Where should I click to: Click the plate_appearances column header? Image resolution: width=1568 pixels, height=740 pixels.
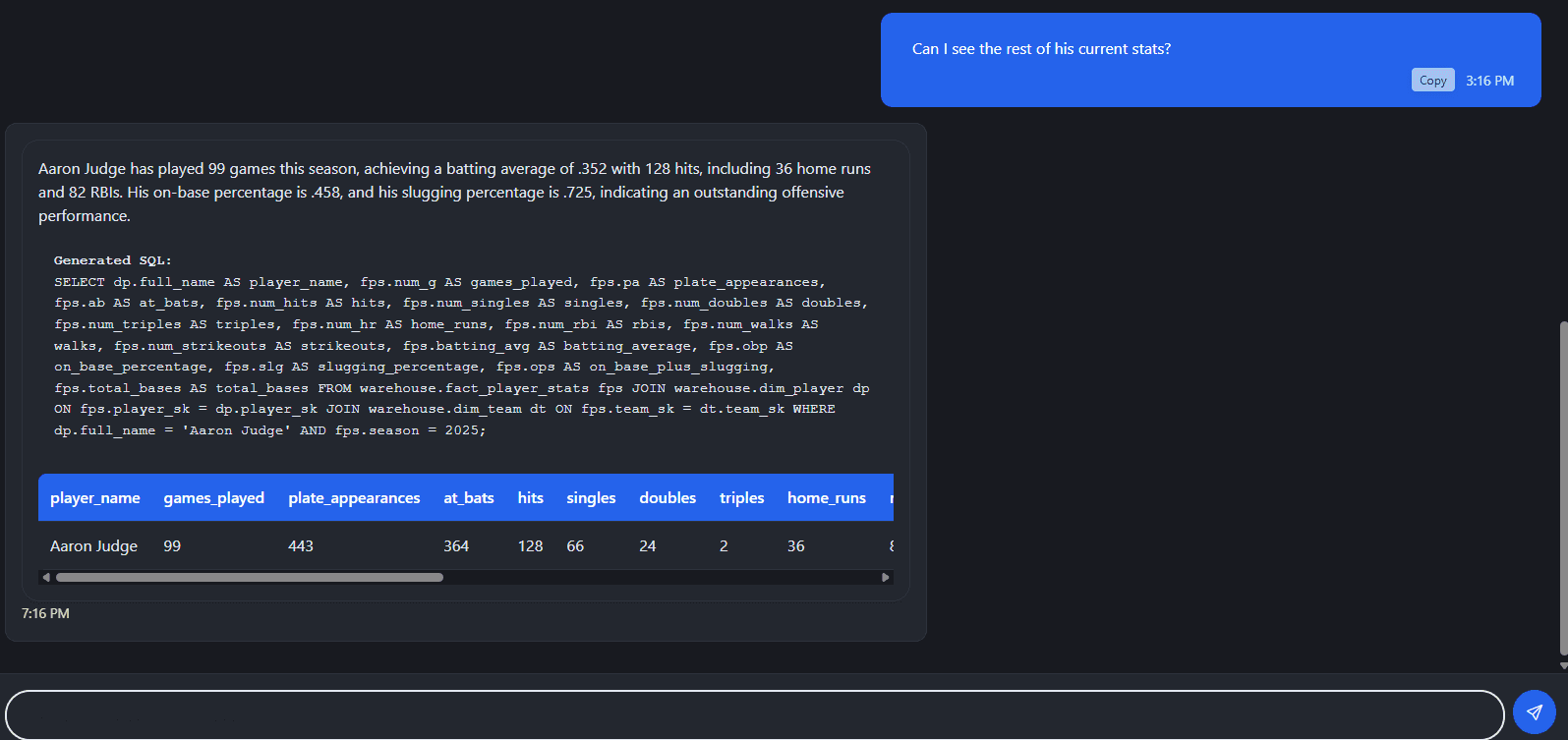point(354,498)
